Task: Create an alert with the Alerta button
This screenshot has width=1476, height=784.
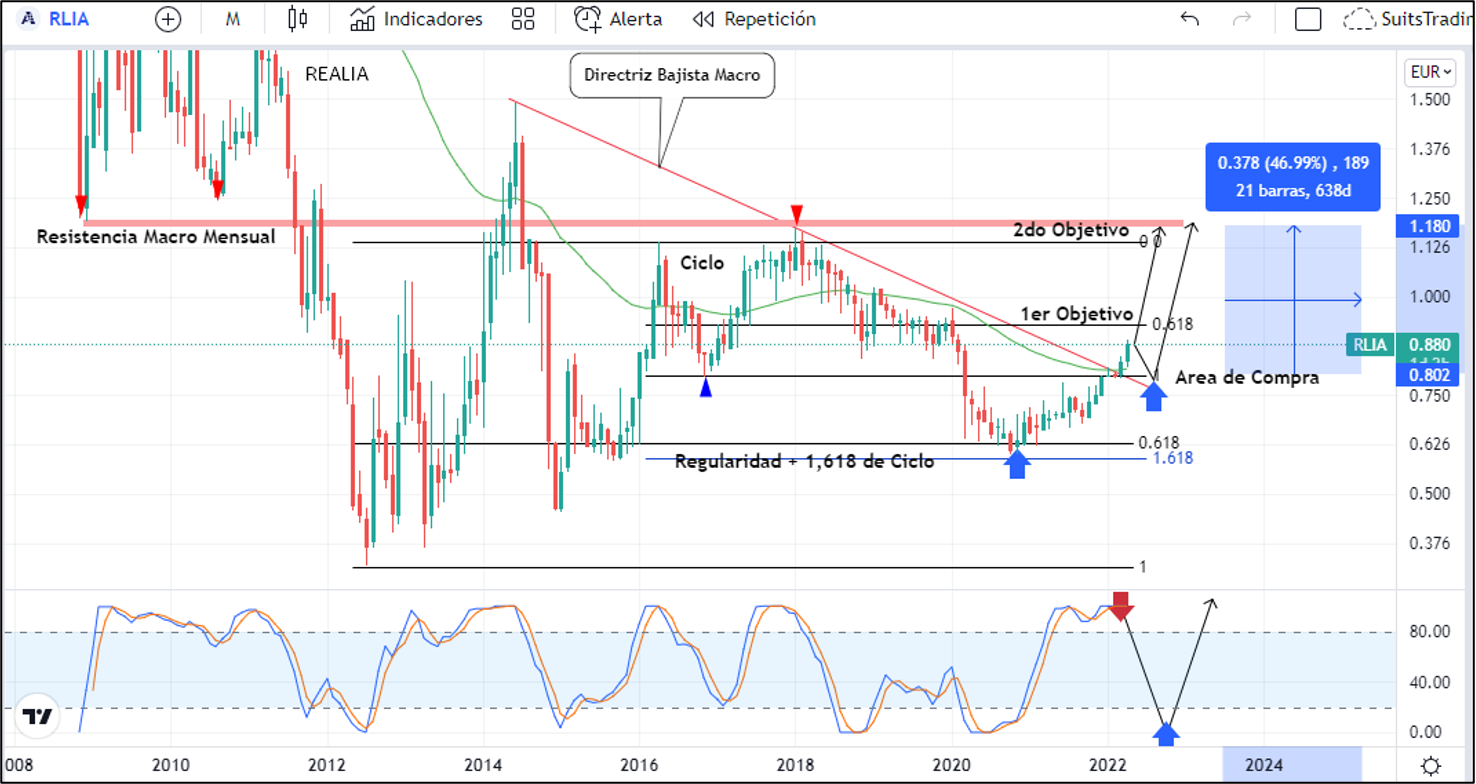Action: tap(618, 19)
